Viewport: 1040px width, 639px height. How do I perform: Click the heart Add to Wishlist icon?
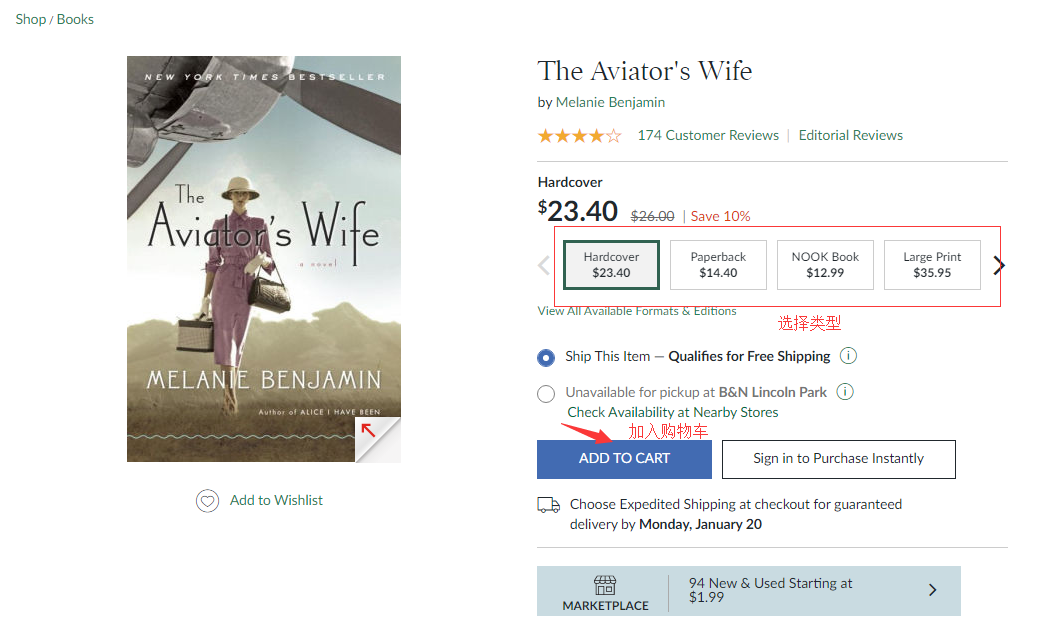(207, 501)
